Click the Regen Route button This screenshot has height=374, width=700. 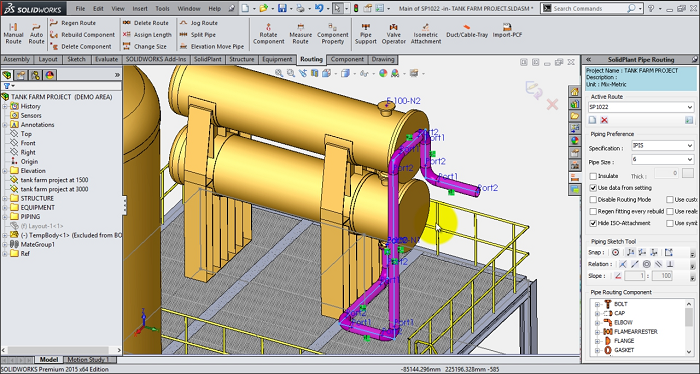(x=73, y=23)
